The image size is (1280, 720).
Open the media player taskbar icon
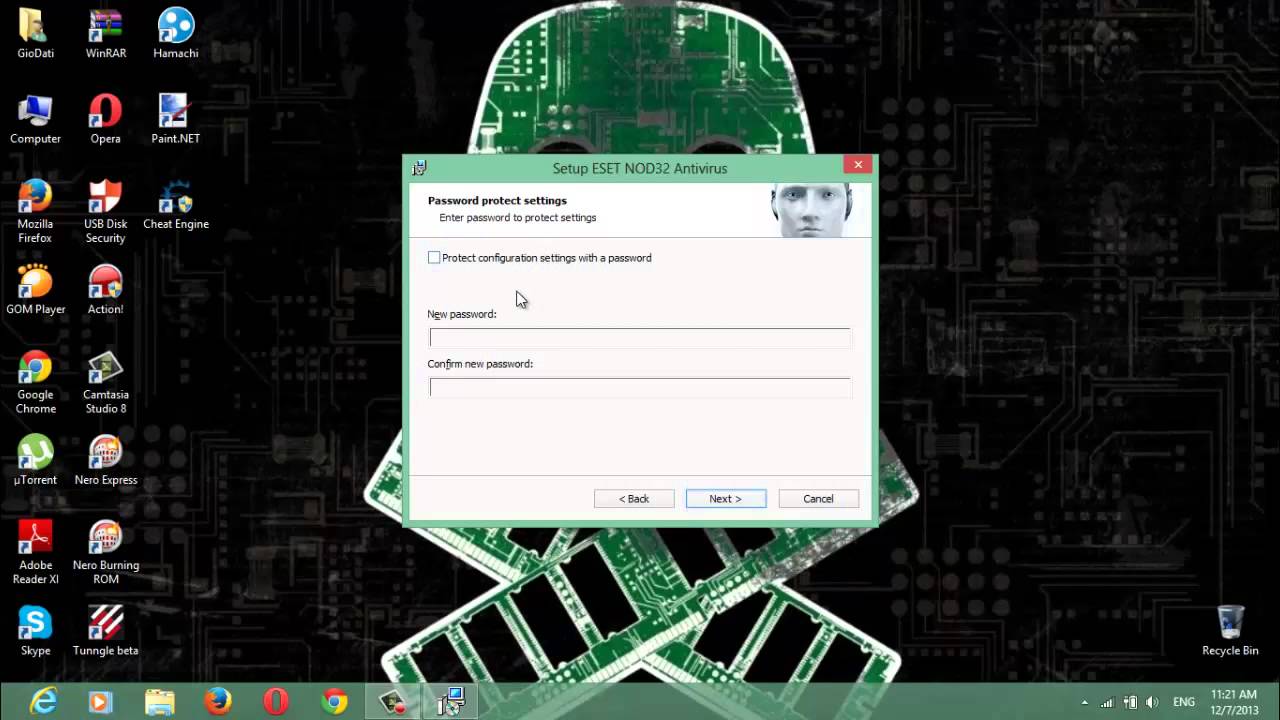pos(100,702)
